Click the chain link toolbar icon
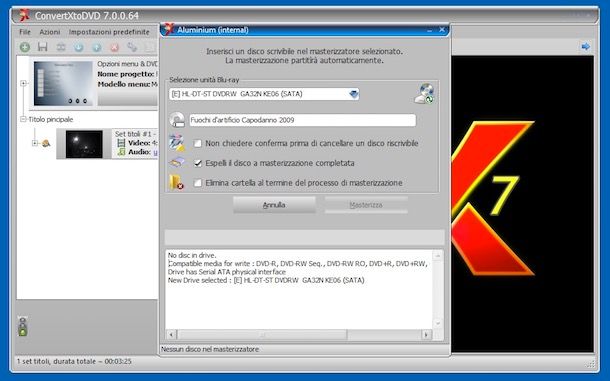 click(132, 47)
